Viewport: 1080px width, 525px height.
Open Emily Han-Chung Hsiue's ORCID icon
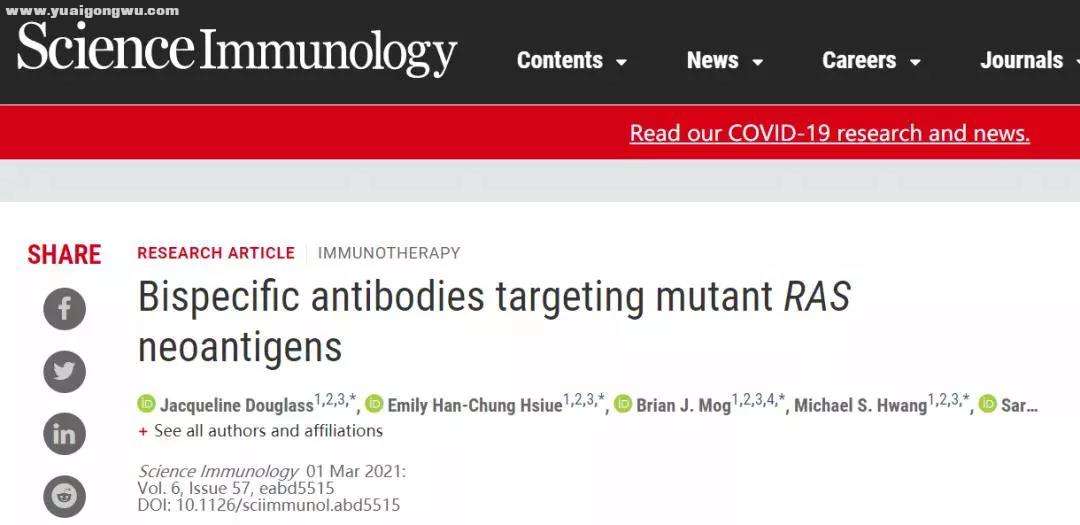point(374,404)
